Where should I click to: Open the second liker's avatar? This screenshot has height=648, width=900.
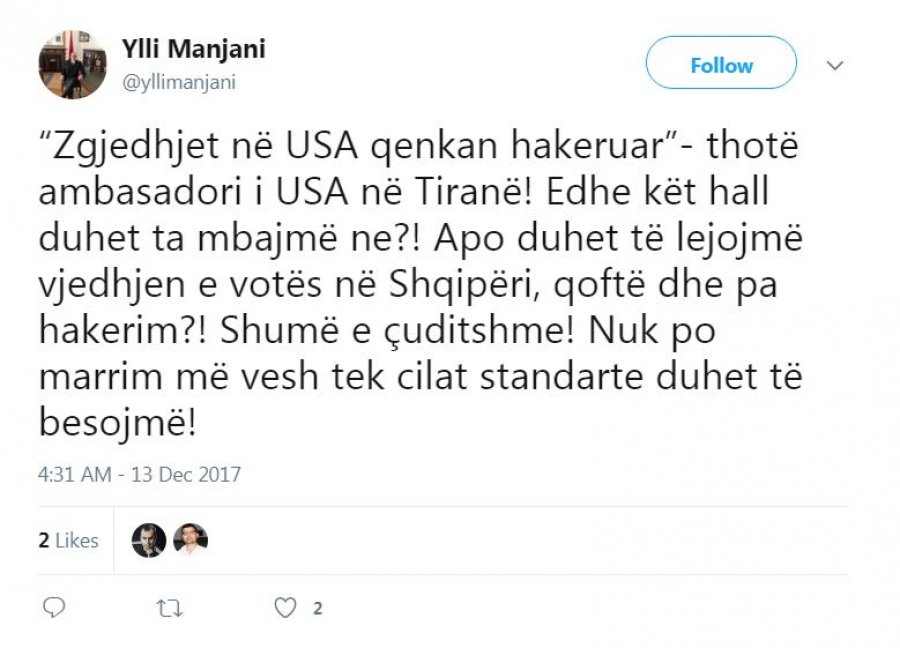190,540
